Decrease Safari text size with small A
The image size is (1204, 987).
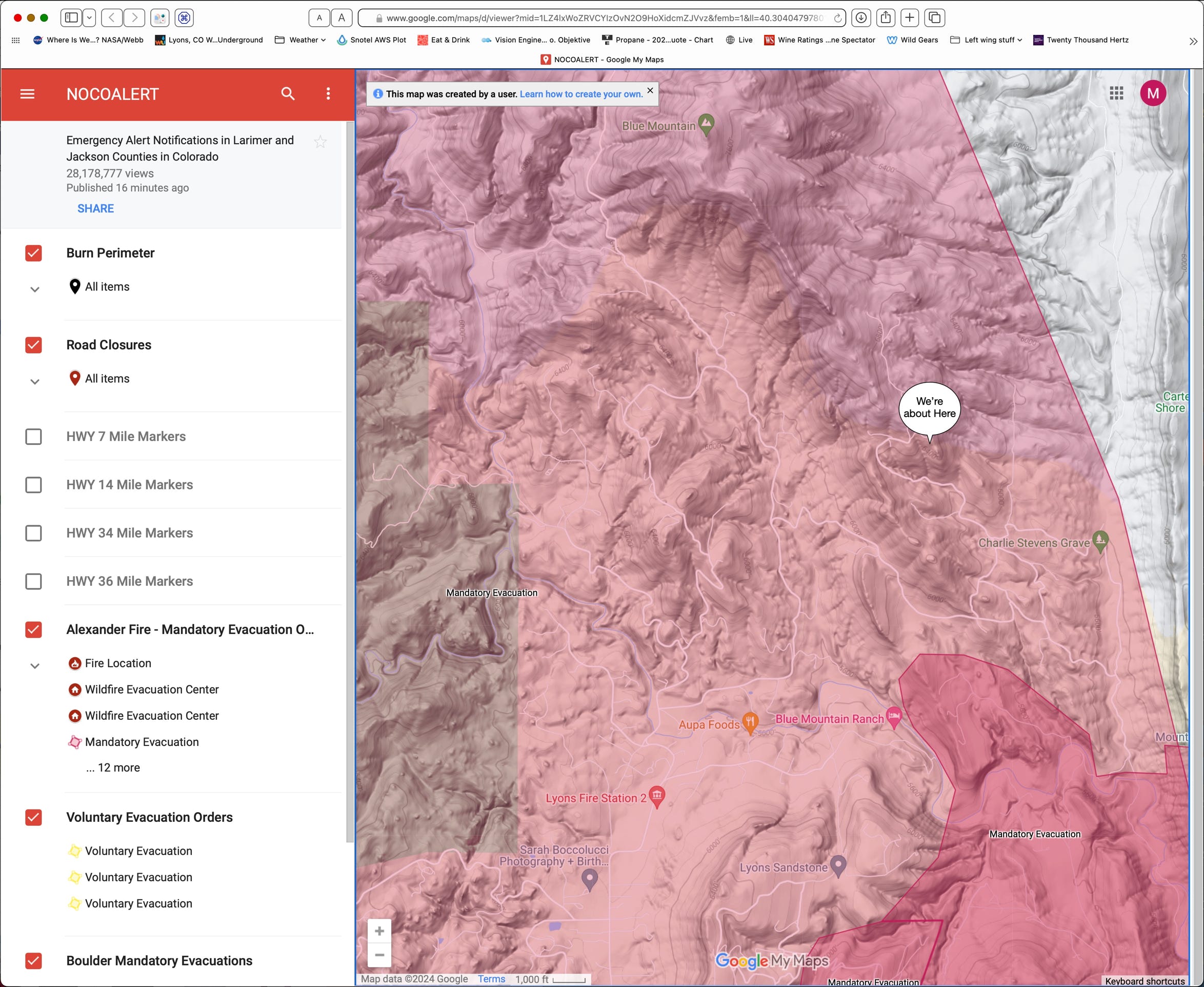click(319, 17)
